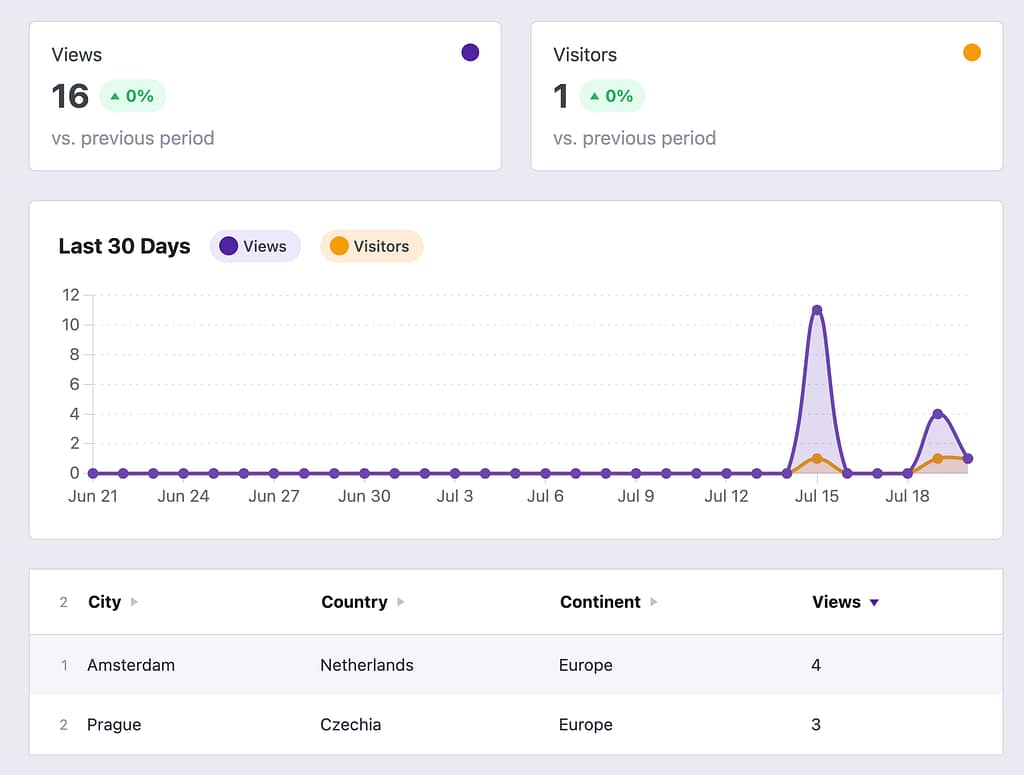Click the Netherlands country cell

(367, 665)
